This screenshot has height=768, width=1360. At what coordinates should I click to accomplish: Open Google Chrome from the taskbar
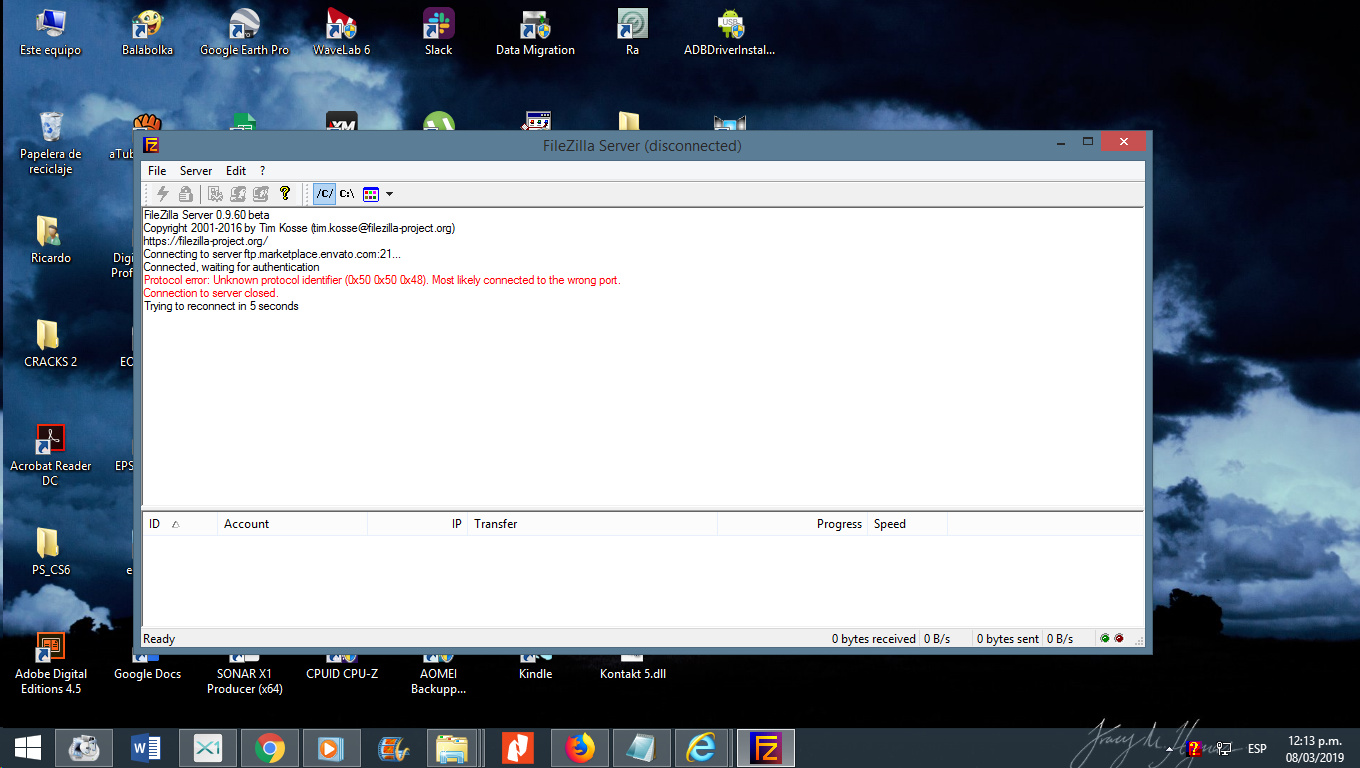tap(269, 748)
